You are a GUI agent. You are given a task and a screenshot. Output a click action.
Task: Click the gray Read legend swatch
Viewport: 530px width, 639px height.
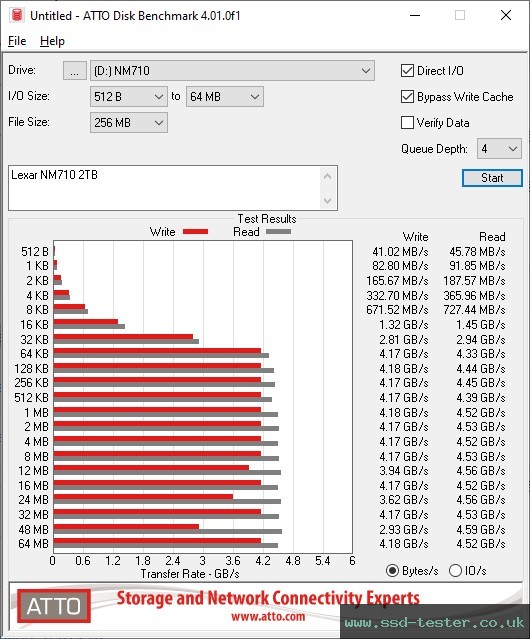pyautogui.click(x=278, y=232)
